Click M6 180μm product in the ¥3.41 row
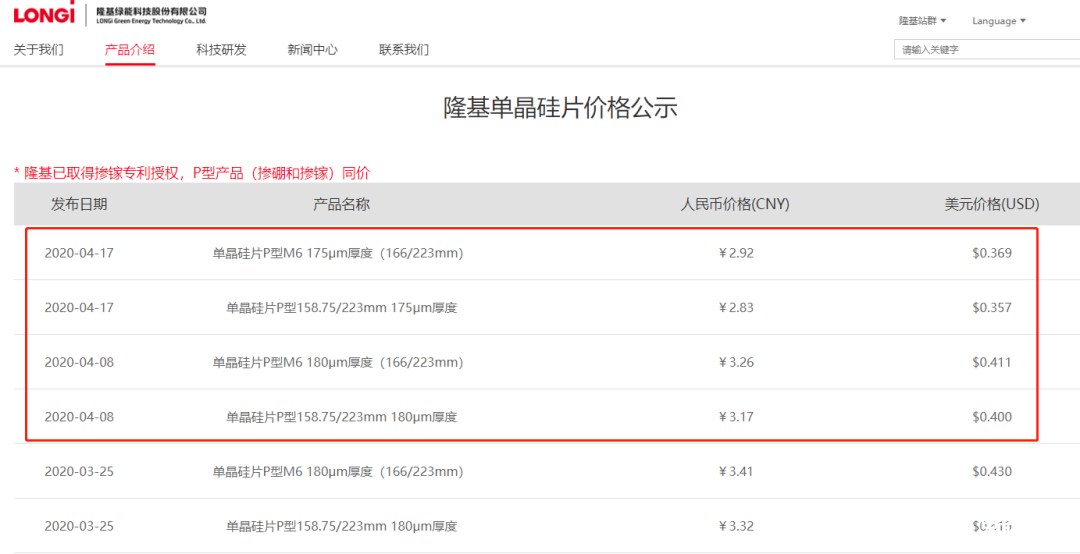 pos(338,471)
